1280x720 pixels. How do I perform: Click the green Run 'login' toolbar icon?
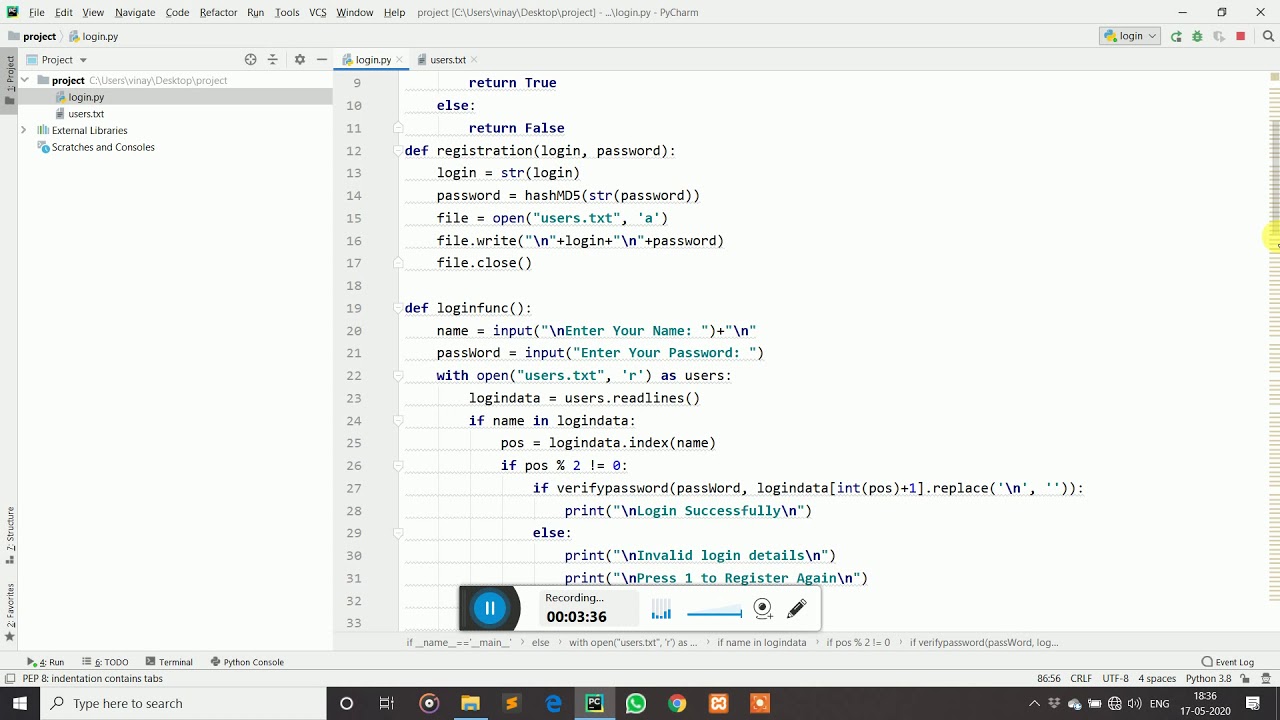click(1176, 36)
